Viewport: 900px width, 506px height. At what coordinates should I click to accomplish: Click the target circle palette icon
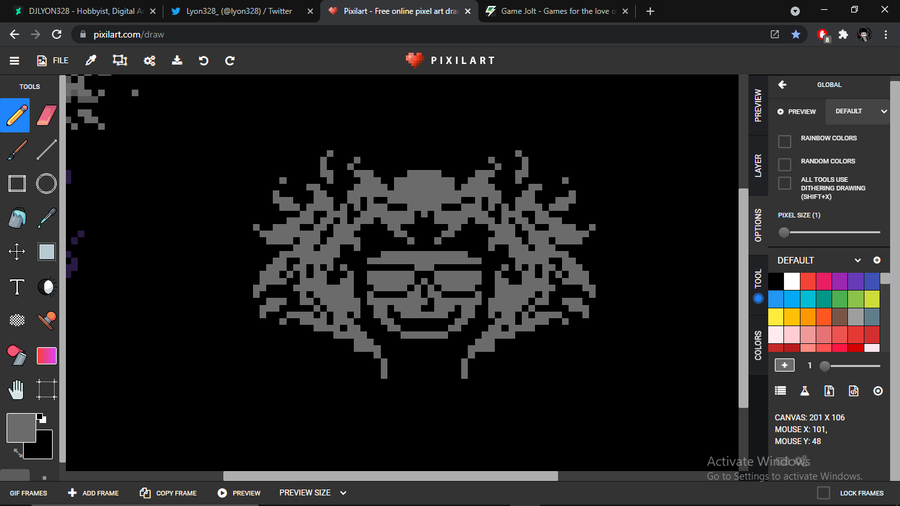(x=878, y=391)
